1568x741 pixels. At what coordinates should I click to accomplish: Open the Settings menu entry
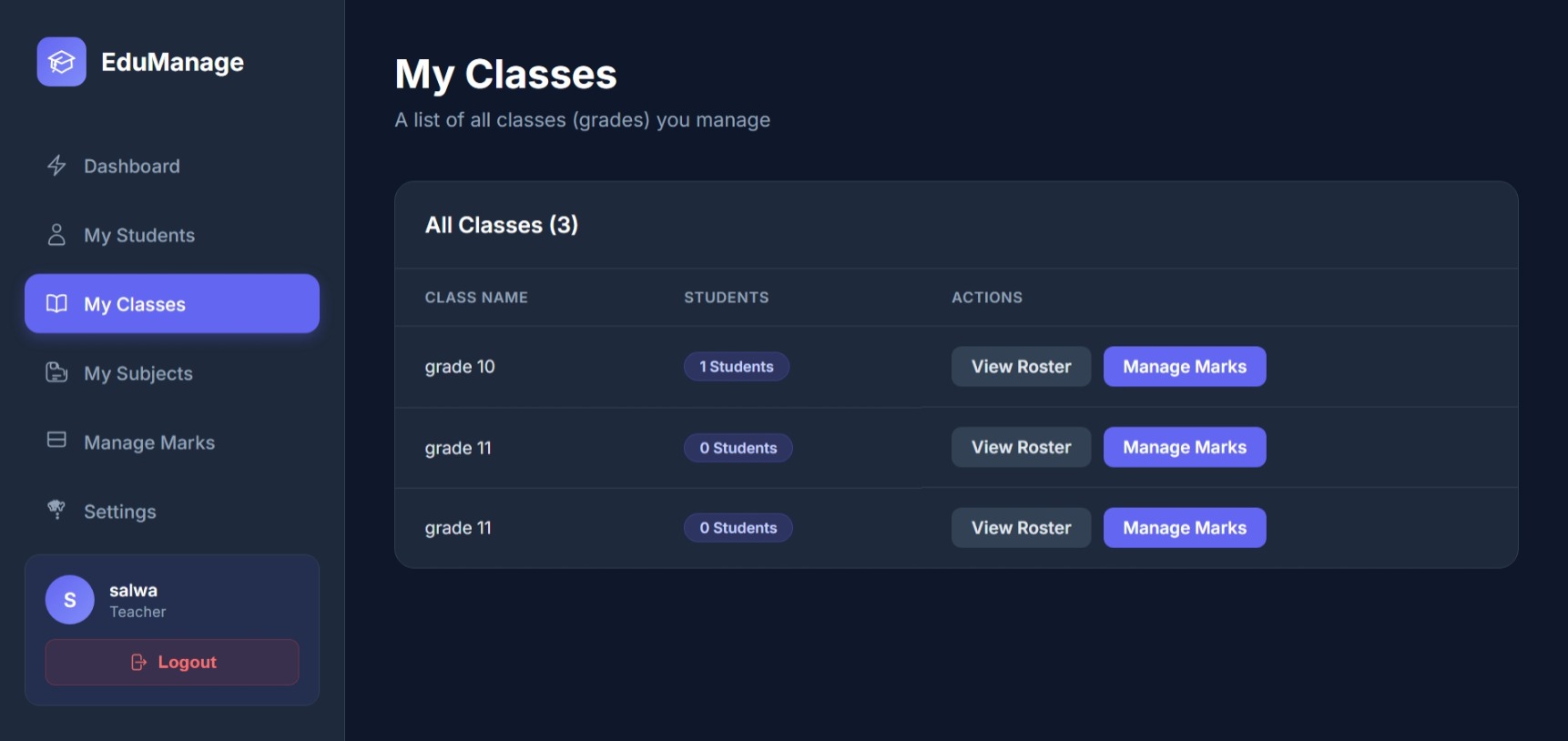pyautogui.click(x=120, y=513)
